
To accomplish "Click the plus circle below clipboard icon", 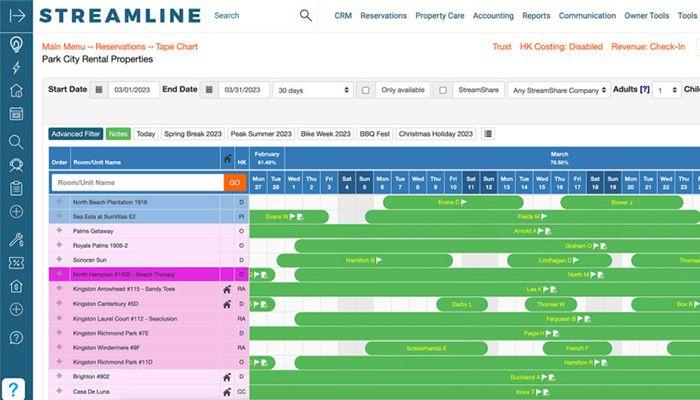I will [x=16, y=211].
